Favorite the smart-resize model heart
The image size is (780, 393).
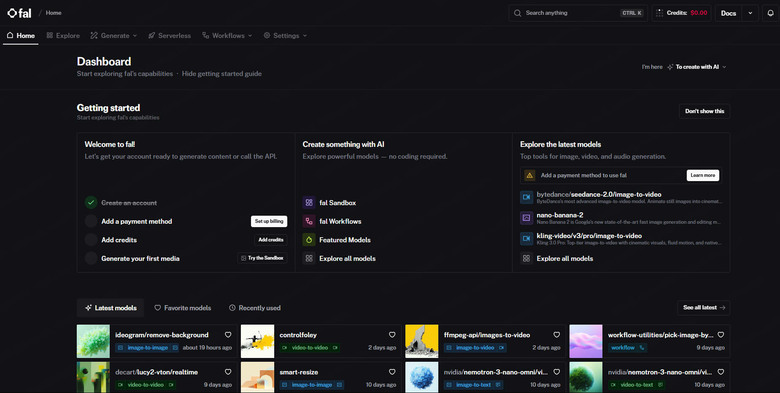click(x=392, y=372)
